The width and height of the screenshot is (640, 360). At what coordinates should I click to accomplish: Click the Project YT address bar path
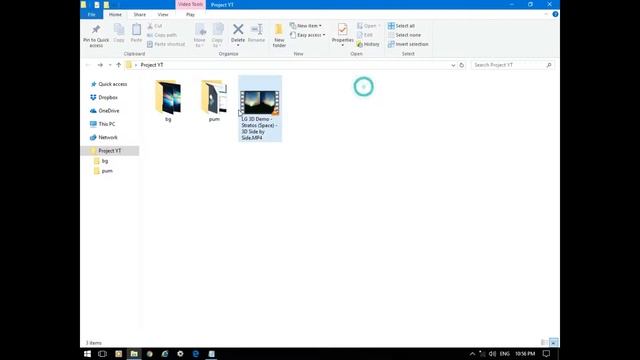[x=152, y=65]
